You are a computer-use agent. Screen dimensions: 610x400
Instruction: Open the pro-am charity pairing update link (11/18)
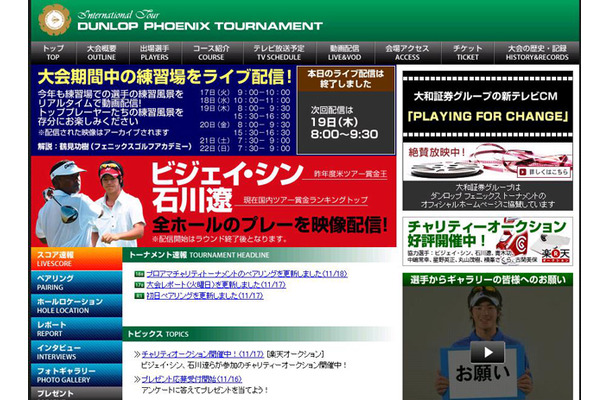pyautogui.click(x=247, y=274)
